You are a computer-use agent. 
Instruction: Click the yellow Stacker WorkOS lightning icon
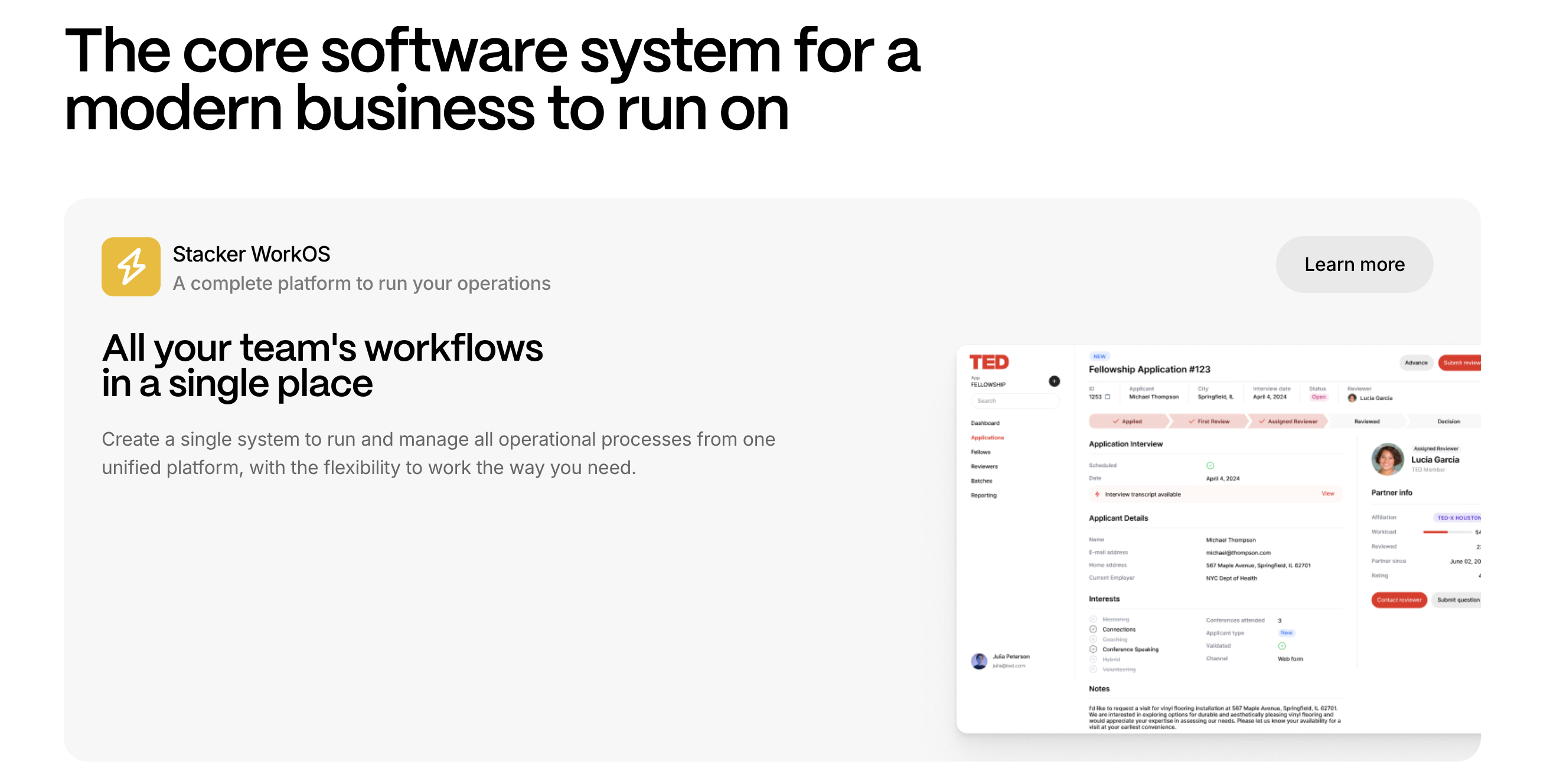tap(131, 266)
